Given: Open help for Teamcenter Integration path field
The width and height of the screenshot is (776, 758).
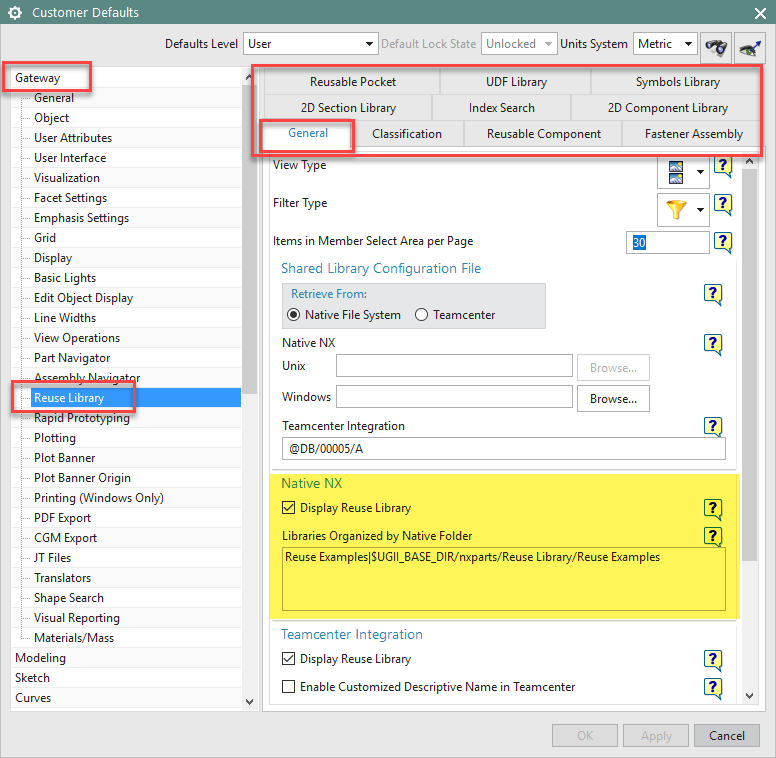Looking at the screenshot, I should tap(713, 427).
